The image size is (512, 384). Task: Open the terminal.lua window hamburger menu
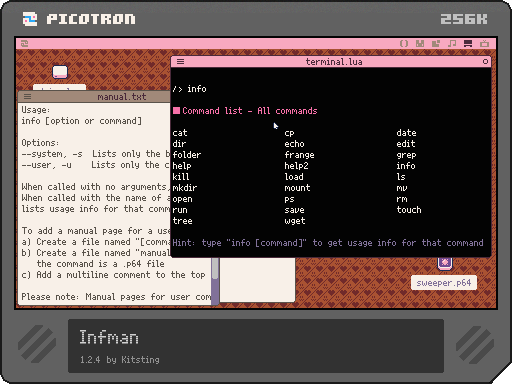180,62
